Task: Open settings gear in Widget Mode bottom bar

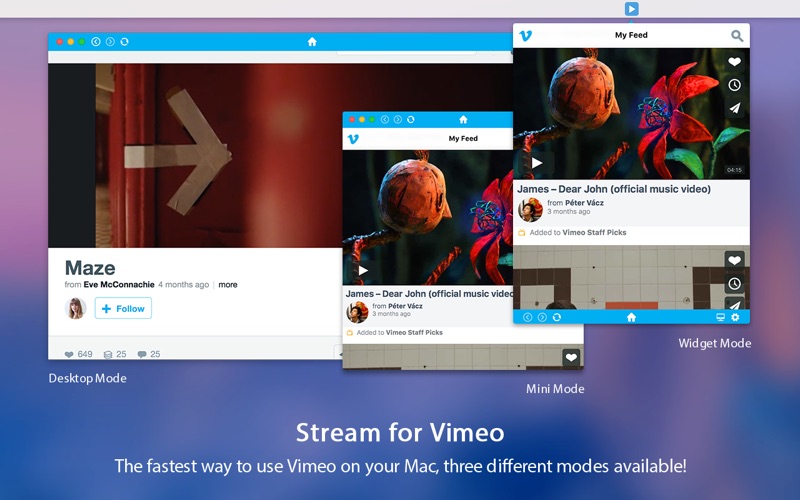Action: 735,317
